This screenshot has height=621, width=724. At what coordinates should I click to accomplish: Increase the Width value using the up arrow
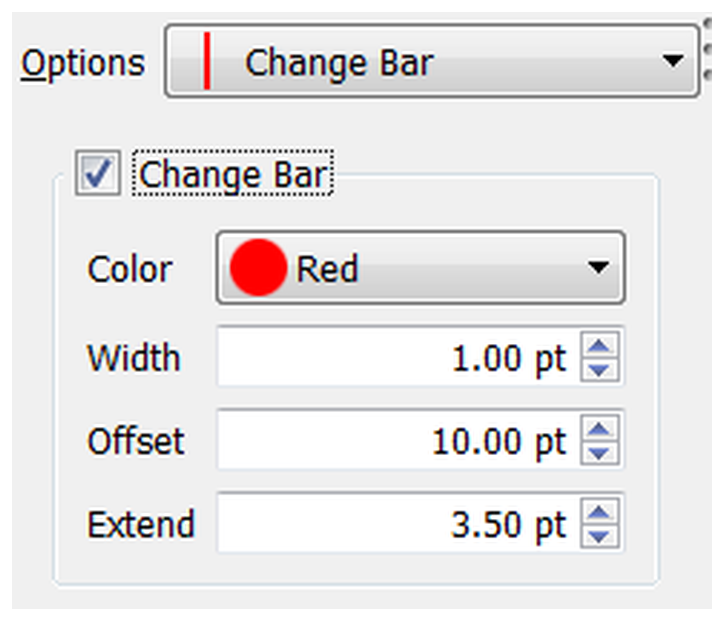click(x=599, y=345)
